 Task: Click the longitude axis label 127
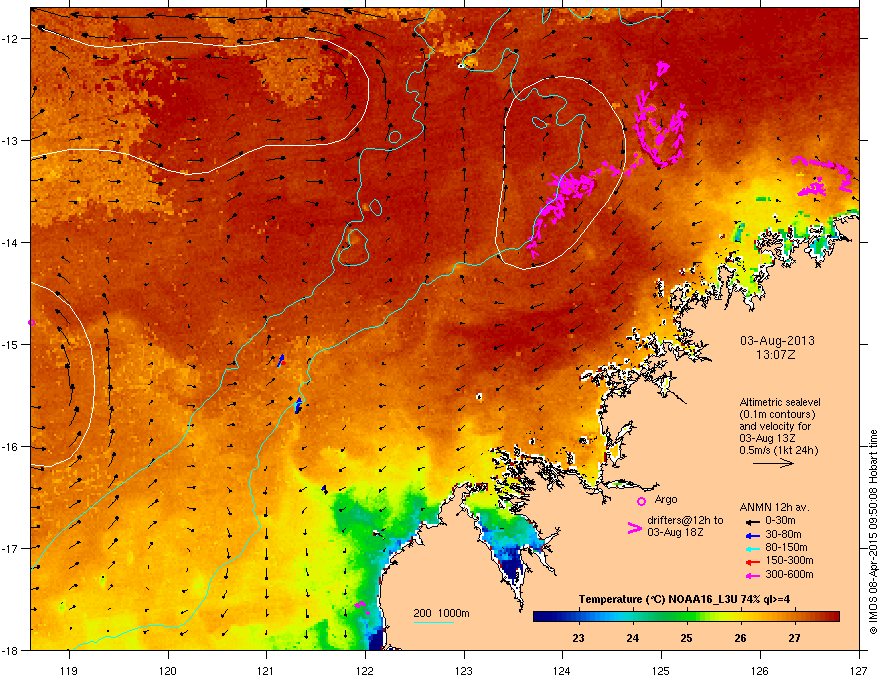tap(858, 671)
